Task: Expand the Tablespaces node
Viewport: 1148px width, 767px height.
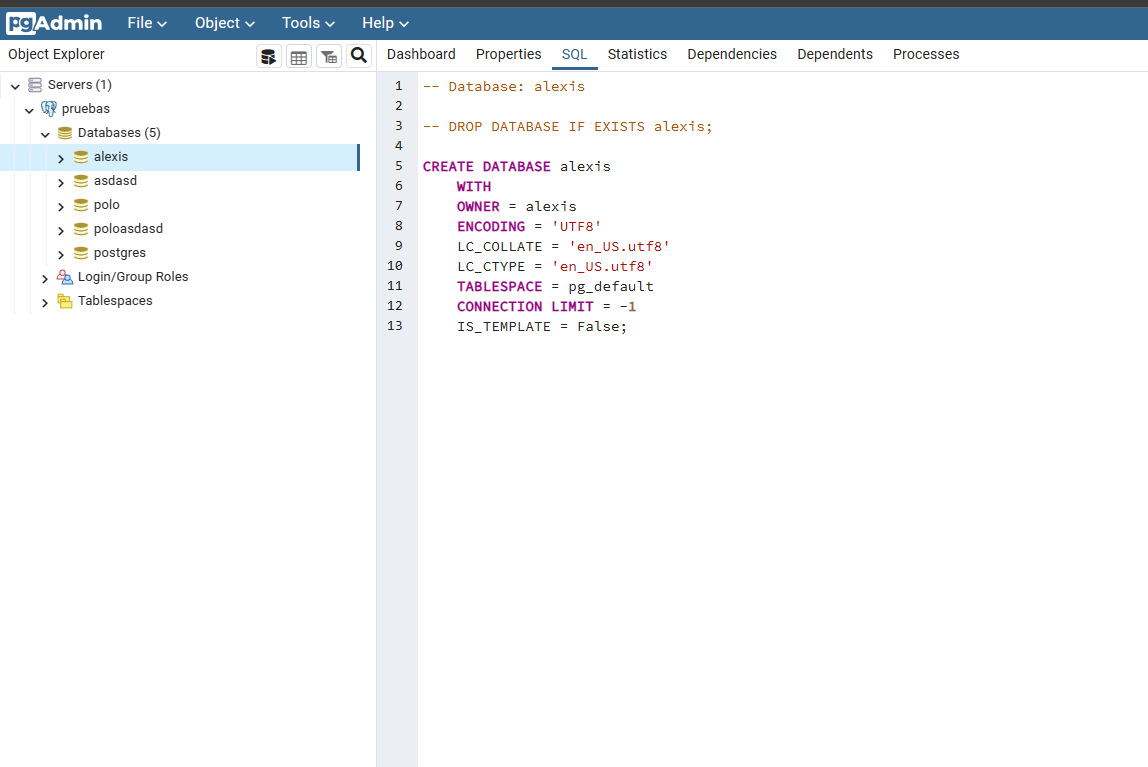Action: coord(45,302)
